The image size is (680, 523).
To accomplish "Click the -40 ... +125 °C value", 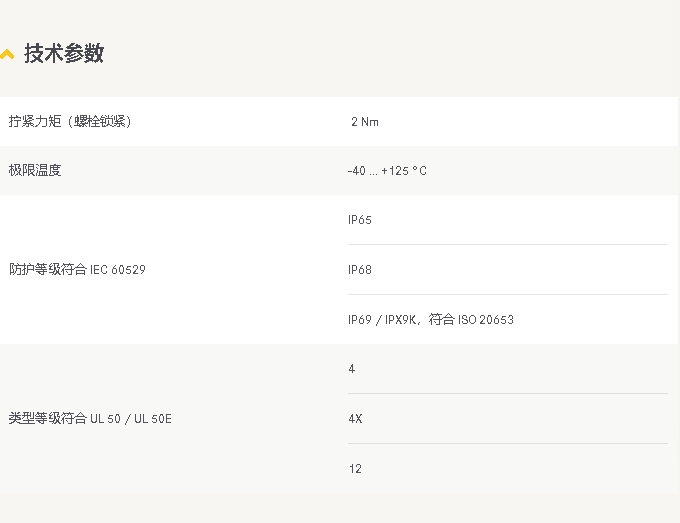I will point(387,171).
